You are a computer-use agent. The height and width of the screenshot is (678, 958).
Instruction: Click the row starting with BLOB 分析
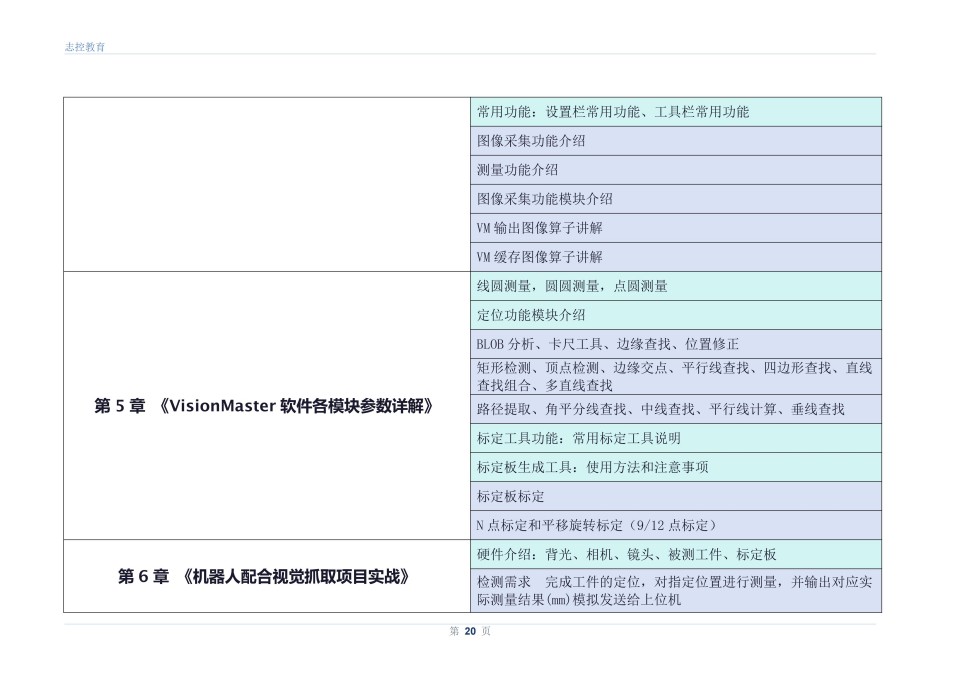[676, 344]
